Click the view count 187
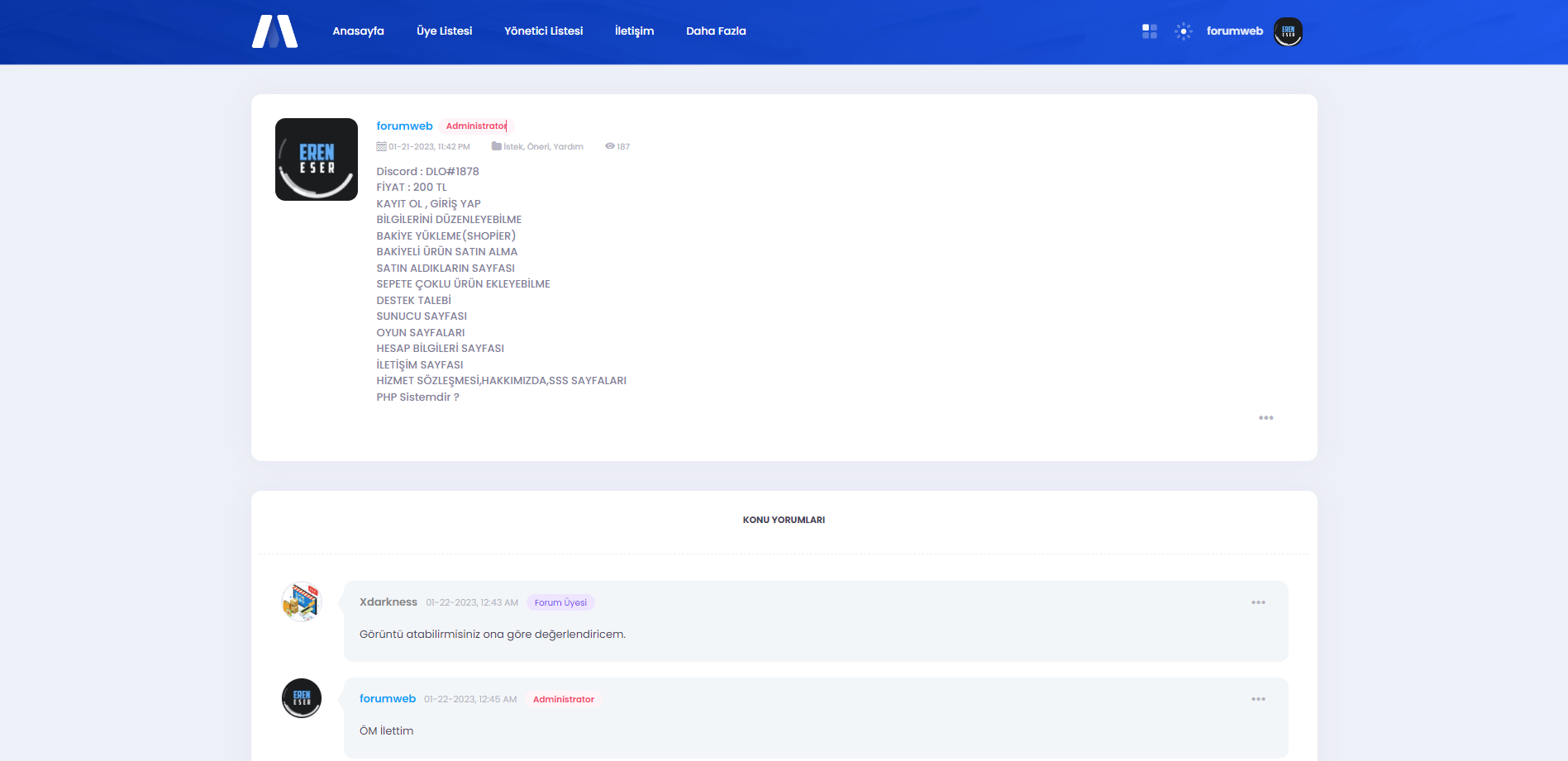The height and width of the screenshot is (761, 1568). point(623,146)
